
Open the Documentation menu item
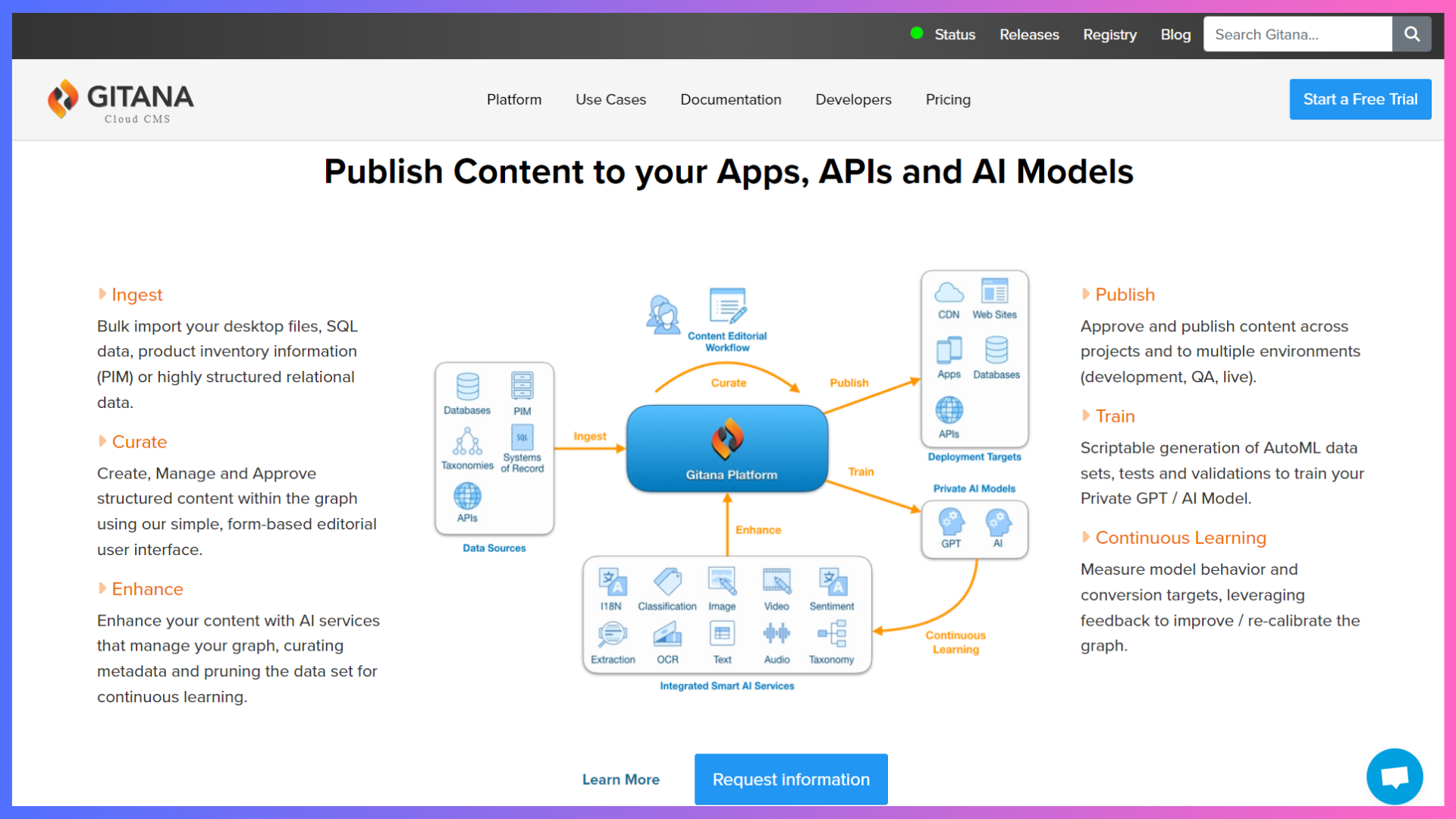pyautogui.click(x=730, y=99)
